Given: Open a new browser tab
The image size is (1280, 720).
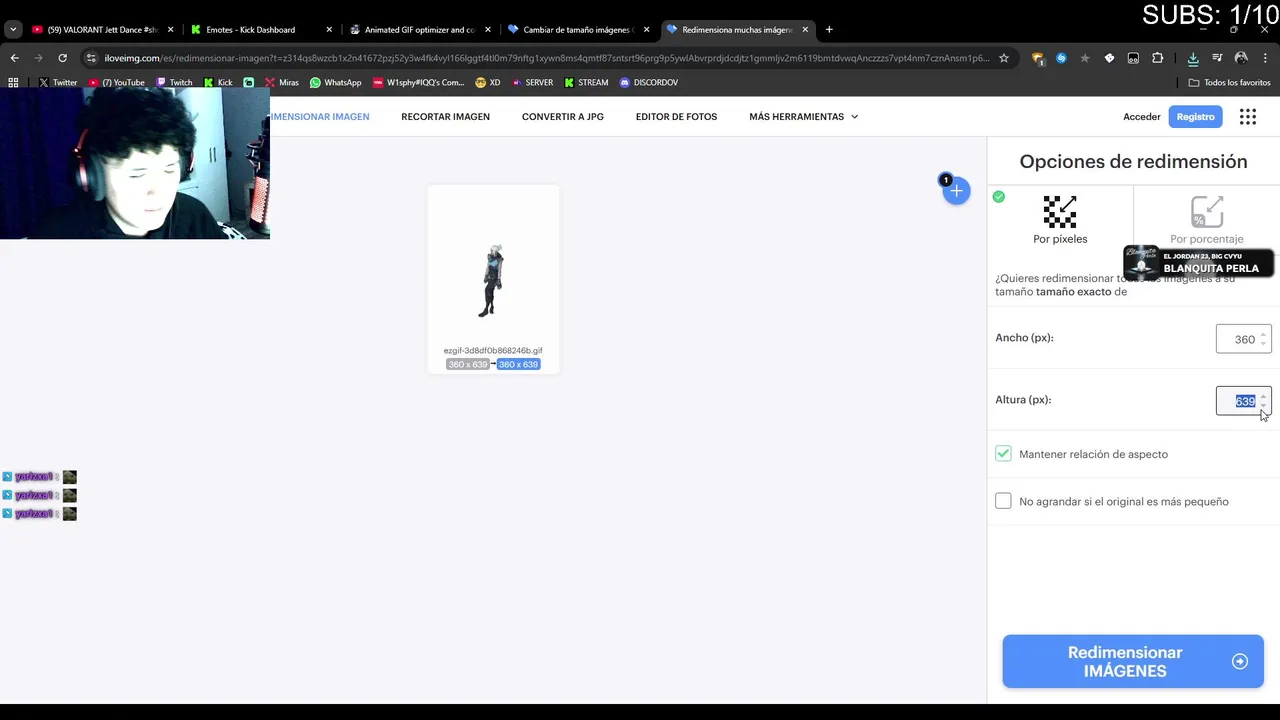Looking at the screenshot, I should [829, 30].
